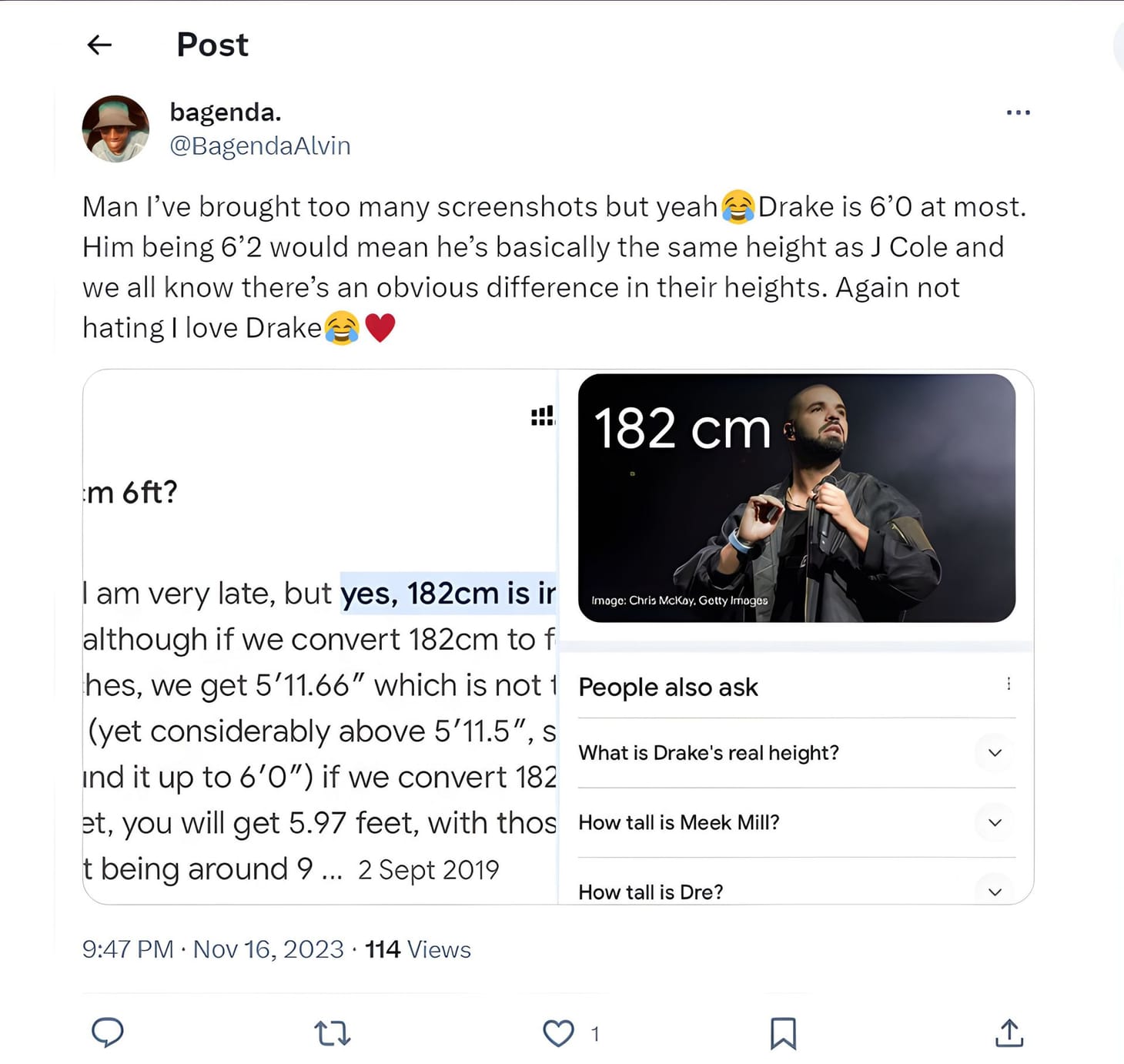1124x1064 pixels.
Task: Open options menu on People also ask panel
Action: coord(1010,684)
